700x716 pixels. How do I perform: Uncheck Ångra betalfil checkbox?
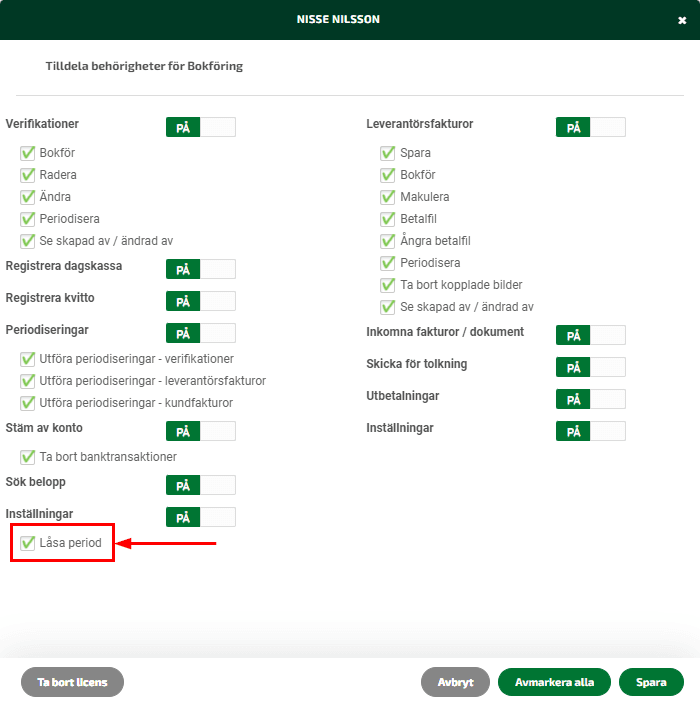click(388, 241)
